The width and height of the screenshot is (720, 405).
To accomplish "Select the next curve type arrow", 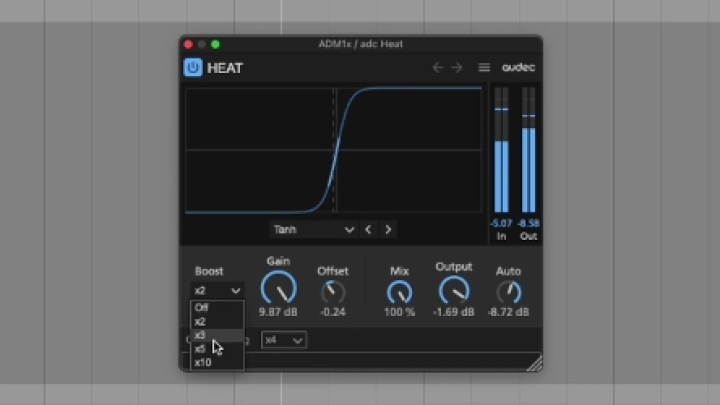I will tap(388, 230).
